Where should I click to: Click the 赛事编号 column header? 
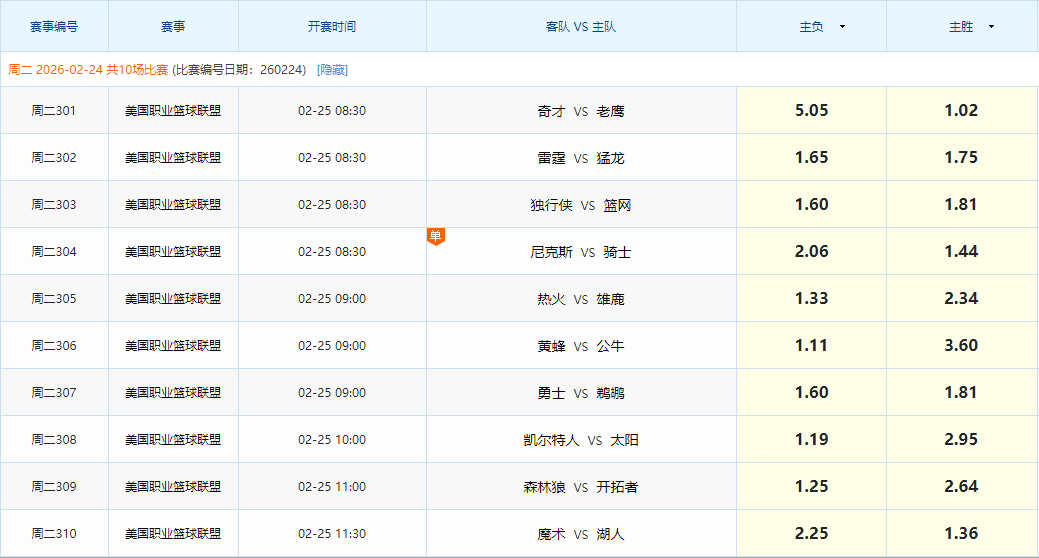click(54, 27)
